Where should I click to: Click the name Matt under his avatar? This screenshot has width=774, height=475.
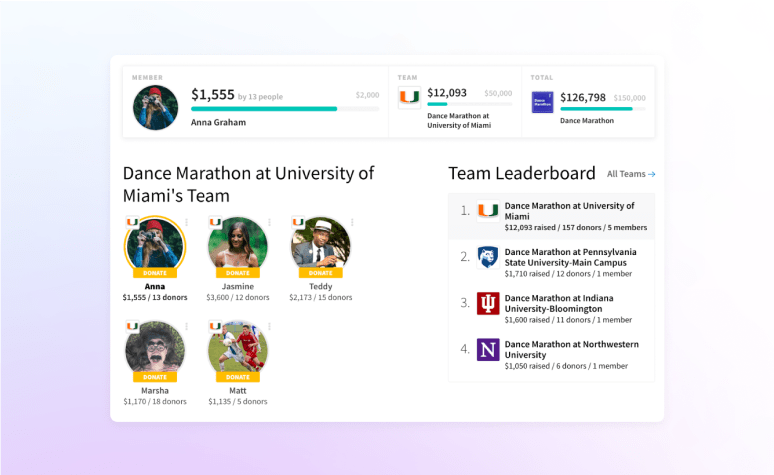(x=238, y=391)
